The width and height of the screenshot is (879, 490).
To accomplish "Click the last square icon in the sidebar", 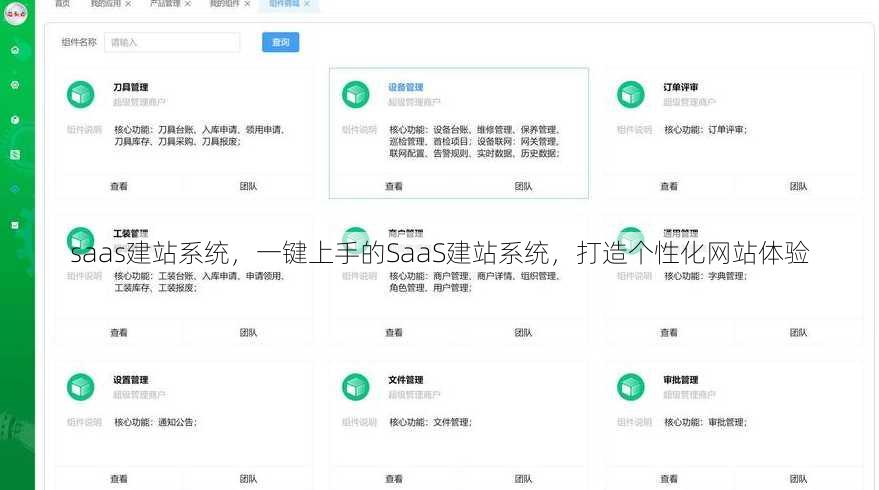I will click(x=15, y=225).
